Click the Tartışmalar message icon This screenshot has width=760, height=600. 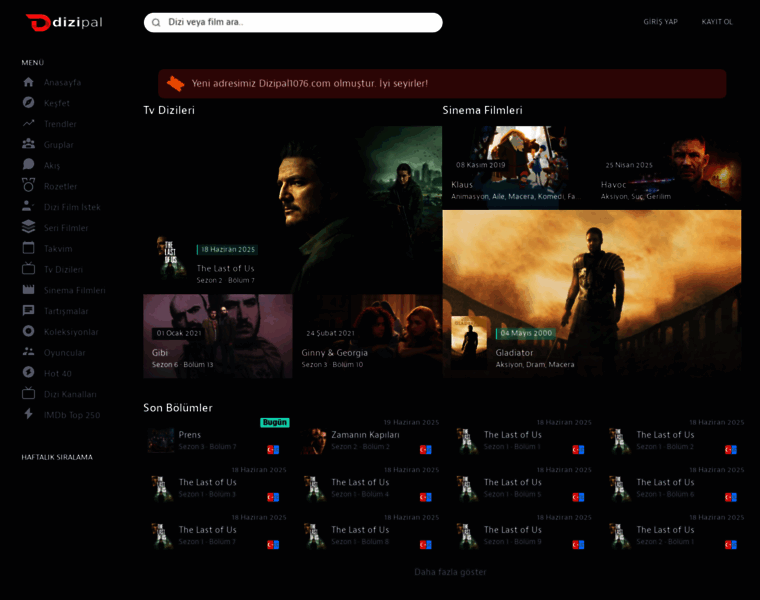click(x=29, y=311)
